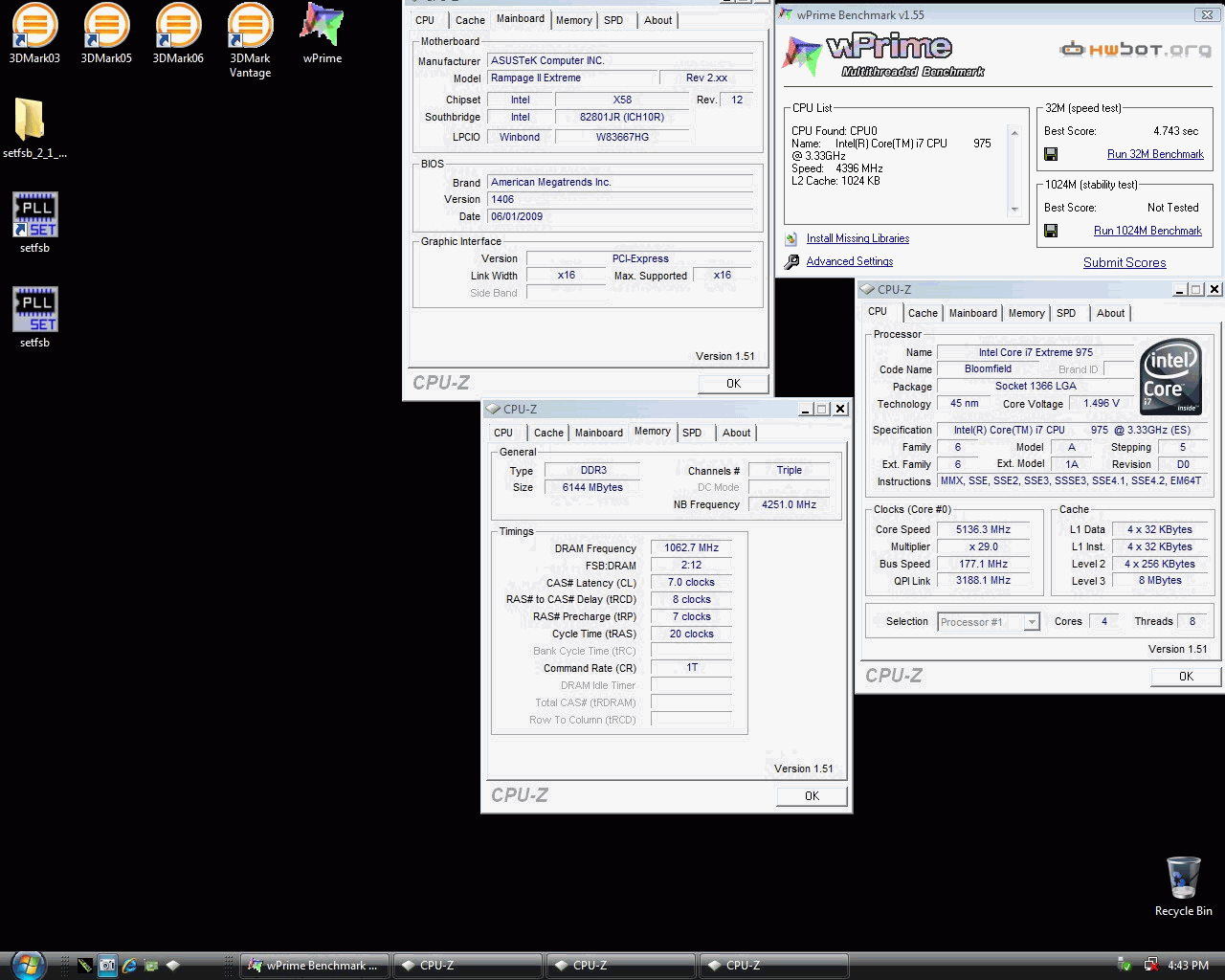The width and height of the screenshot is (1225, 980).
Task: Click the 4.743 sec best score
Action: [x=1175, y=131]
